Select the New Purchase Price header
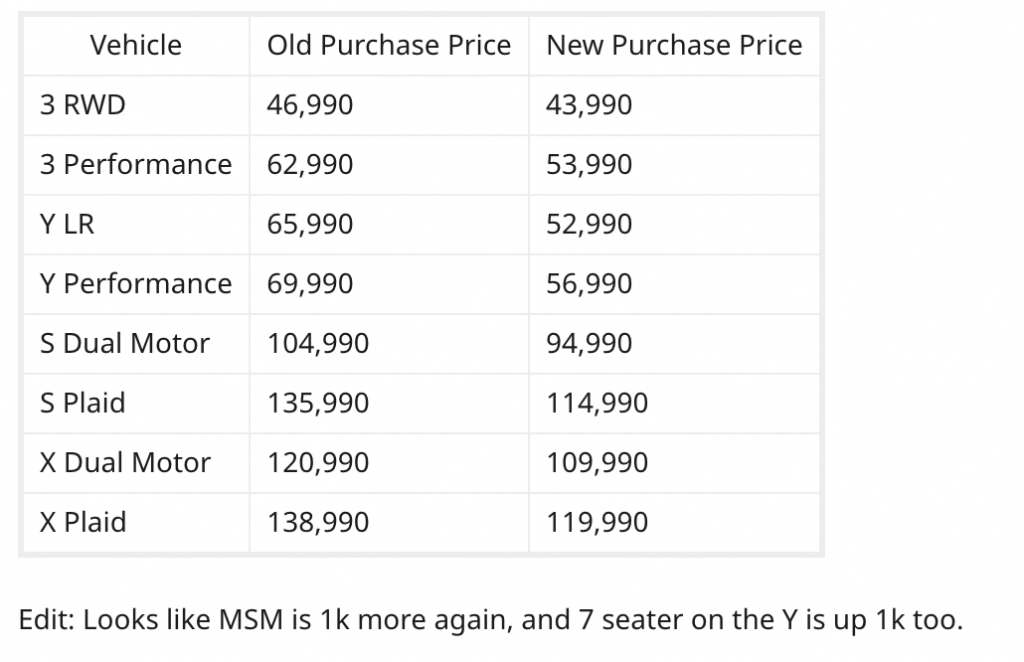 click(x=674, y=46)
